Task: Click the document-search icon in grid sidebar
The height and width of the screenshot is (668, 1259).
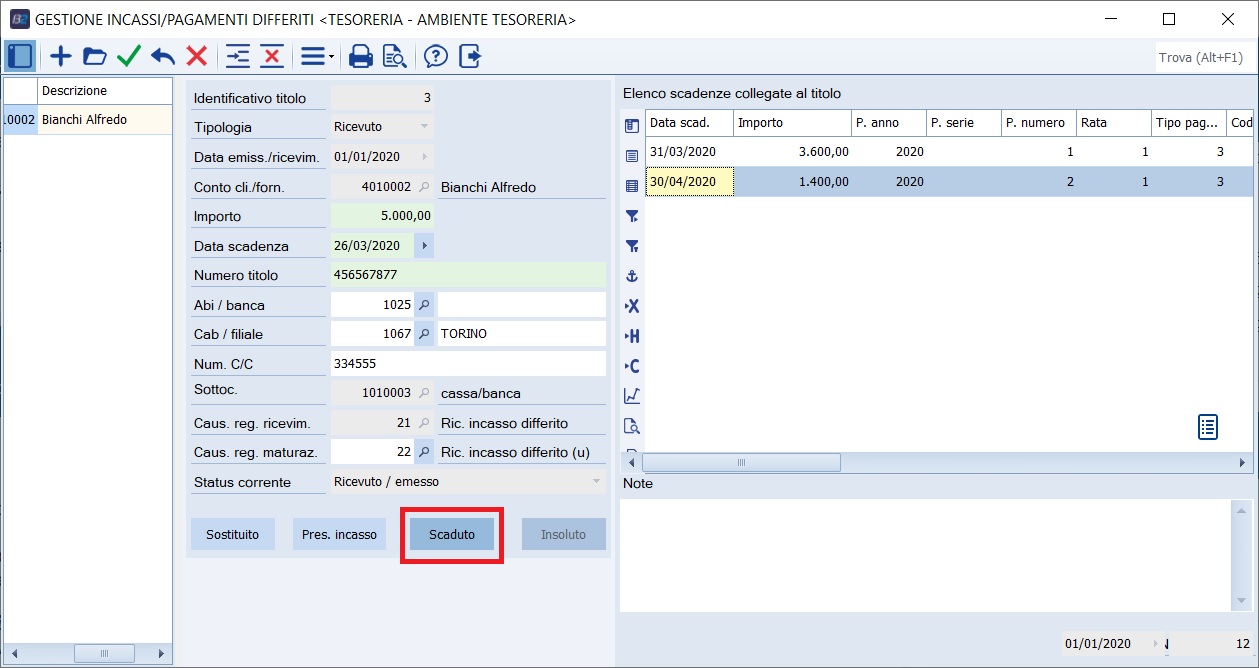Action: pos(632,426)
